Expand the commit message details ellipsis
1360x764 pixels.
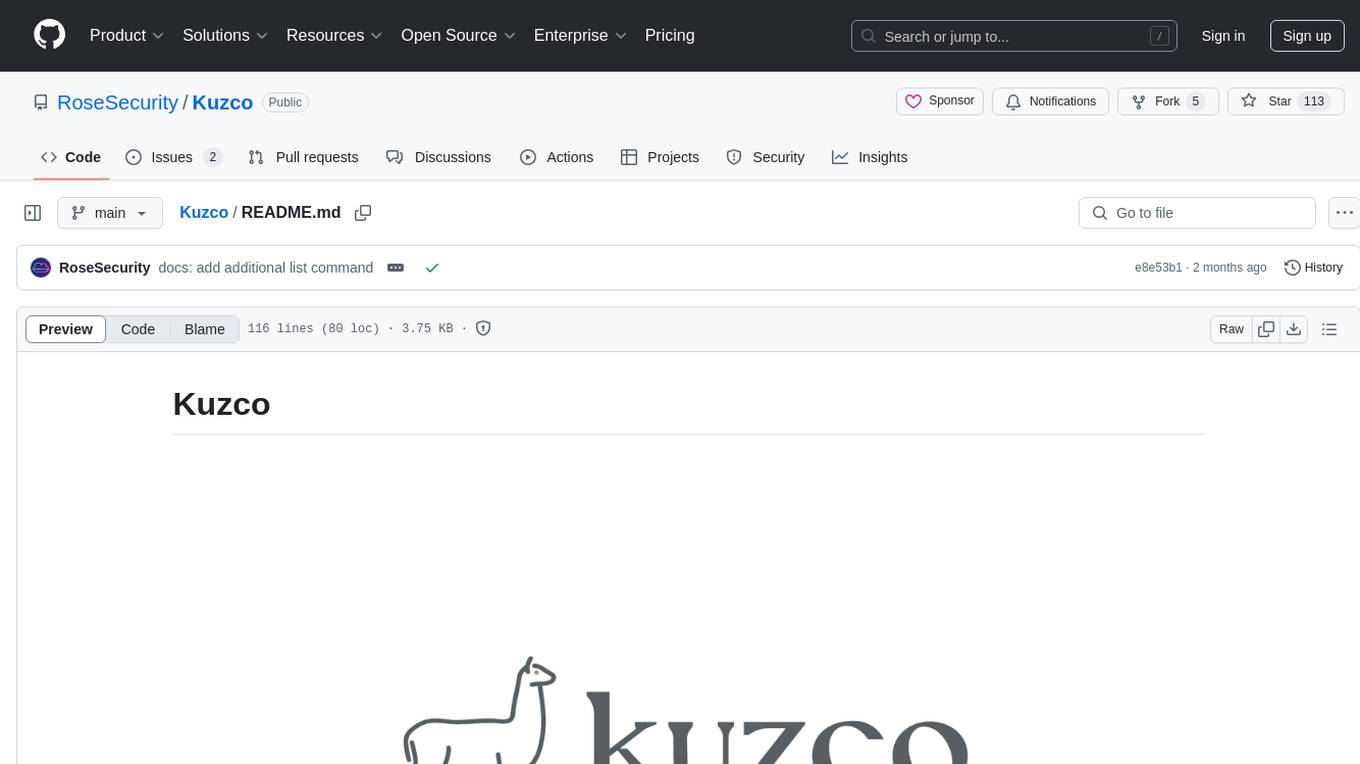click(396, 268)
